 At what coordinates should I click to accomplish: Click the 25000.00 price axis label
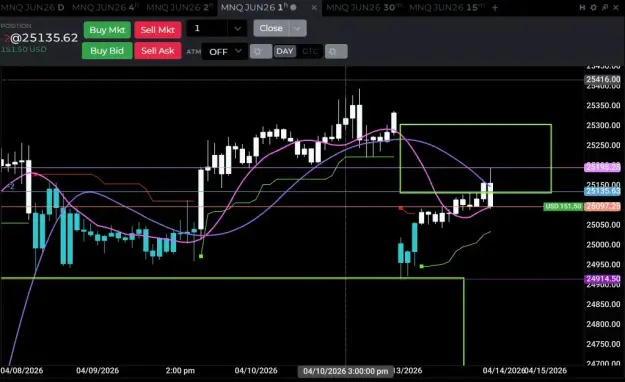603,244
